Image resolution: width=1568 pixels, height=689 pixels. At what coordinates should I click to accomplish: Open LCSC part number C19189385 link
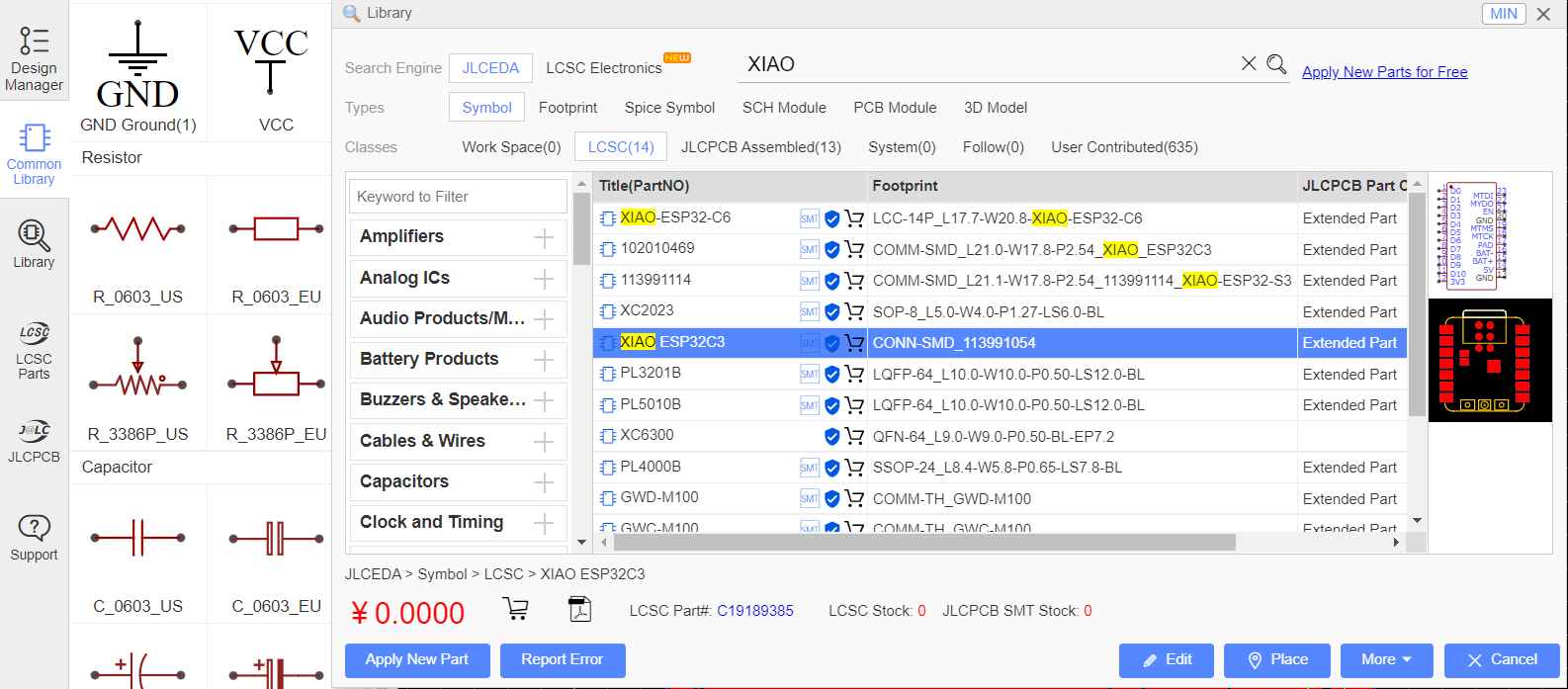(x=755, y=611)
